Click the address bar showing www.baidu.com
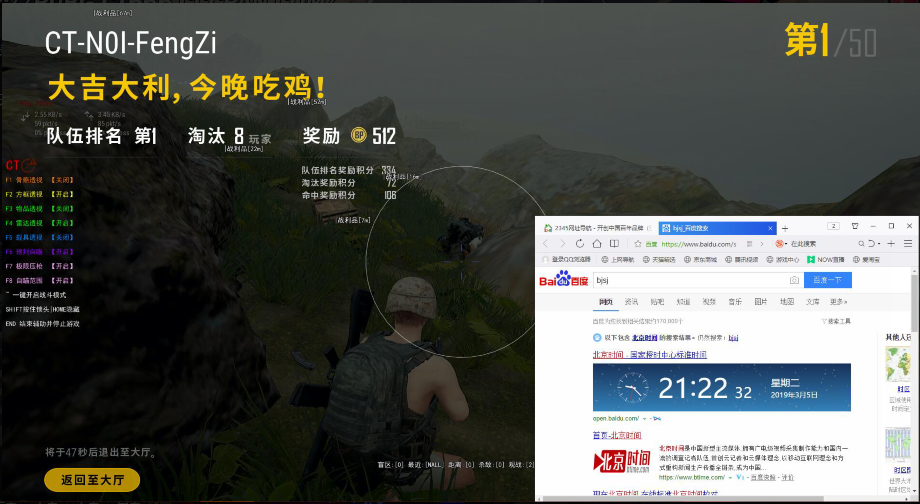 tap(698, 244)
